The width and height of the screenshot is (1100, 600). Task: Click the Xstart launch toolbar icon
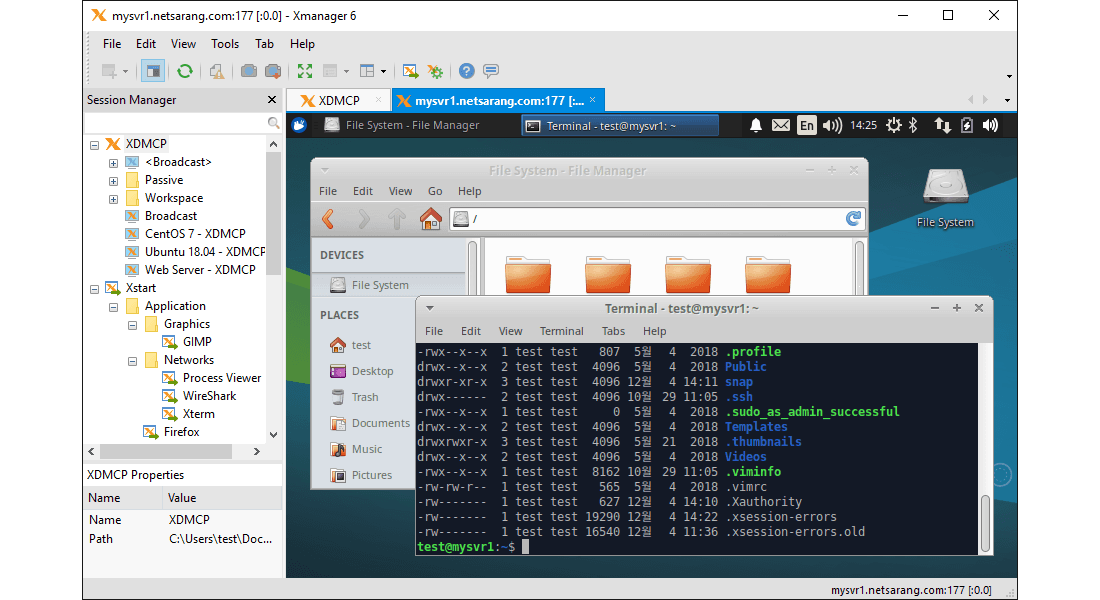click(x=410, y=71)
